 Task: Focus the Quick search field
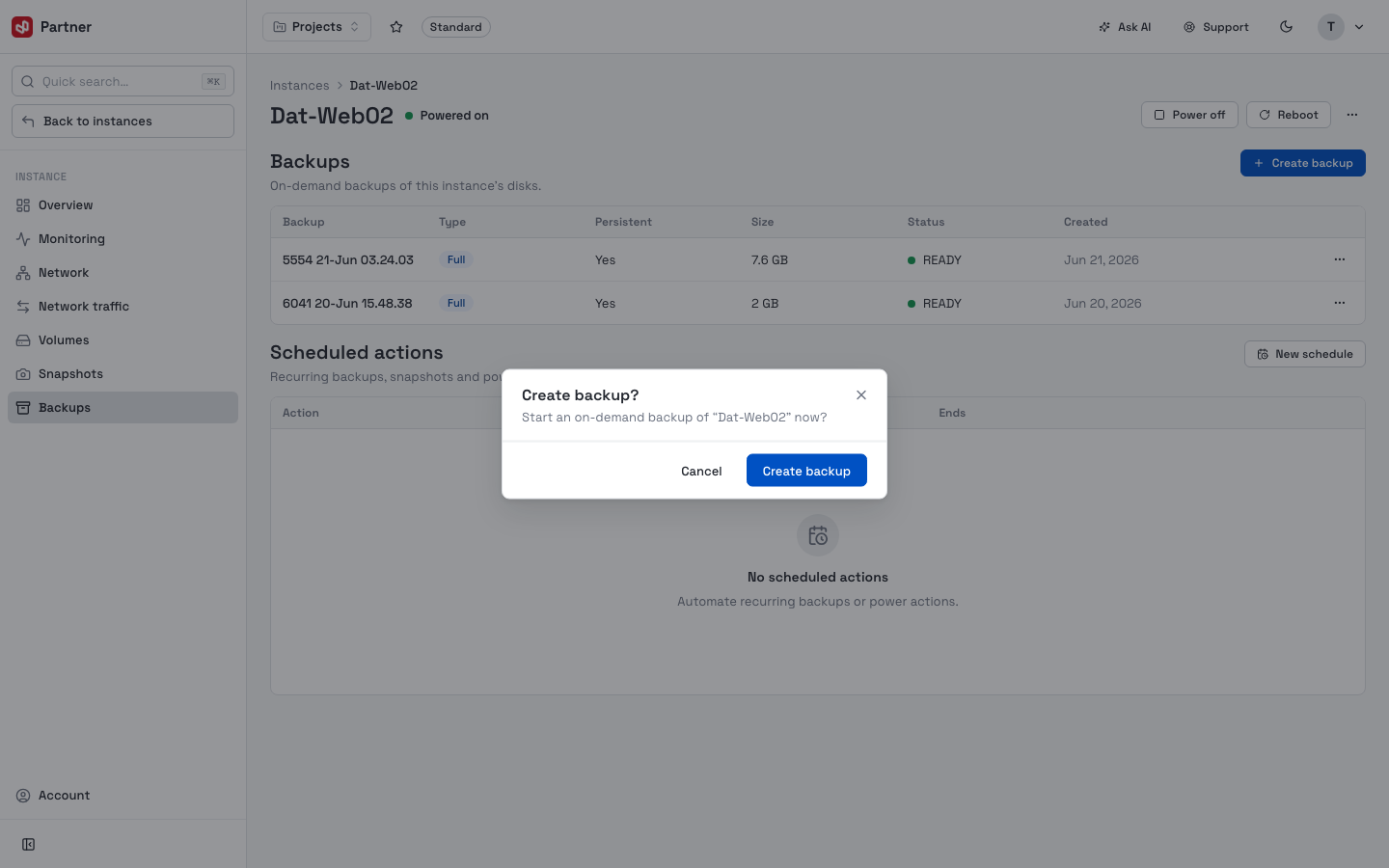pos(123,81)
